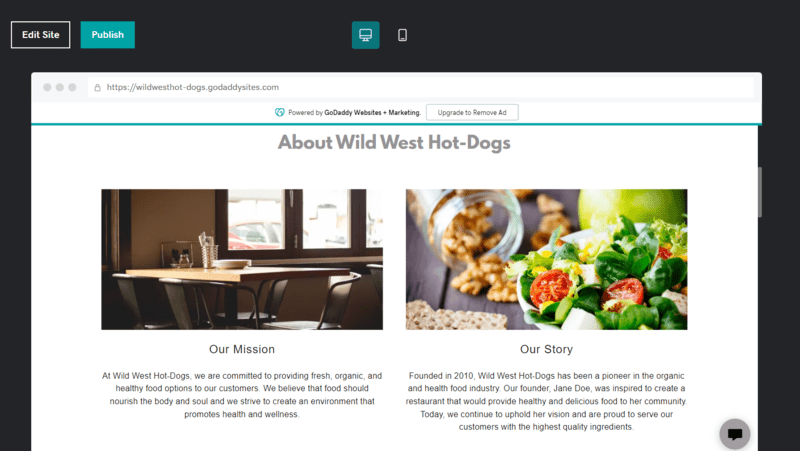Click About Wild West Hot-Dogs title
This screenshot has width=800, height=451.
click(x=394, y=142)
